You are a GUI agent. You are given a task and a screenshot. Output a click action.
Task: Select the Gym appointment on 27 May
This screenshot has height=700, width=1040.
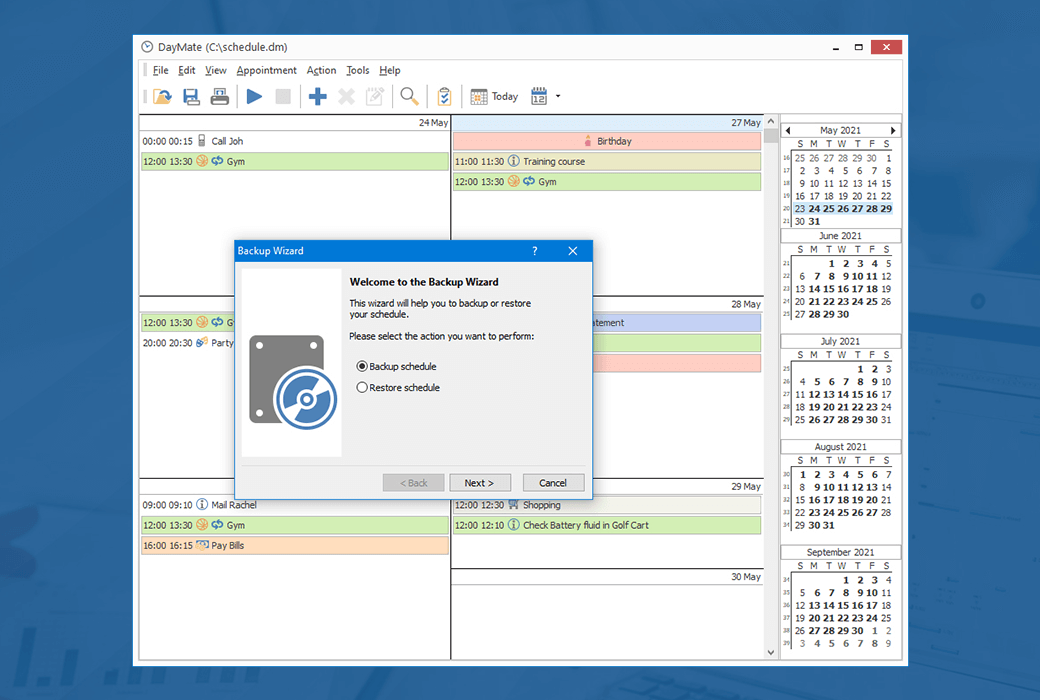pyautogui.click(x=607, y=182)
